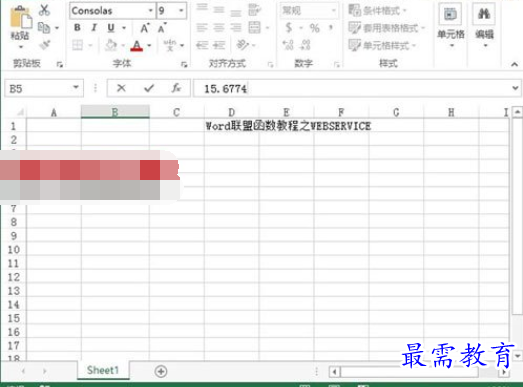The image size is (523, 387).
Task: Apply the accounting $ number format
Action: [289, 28]
